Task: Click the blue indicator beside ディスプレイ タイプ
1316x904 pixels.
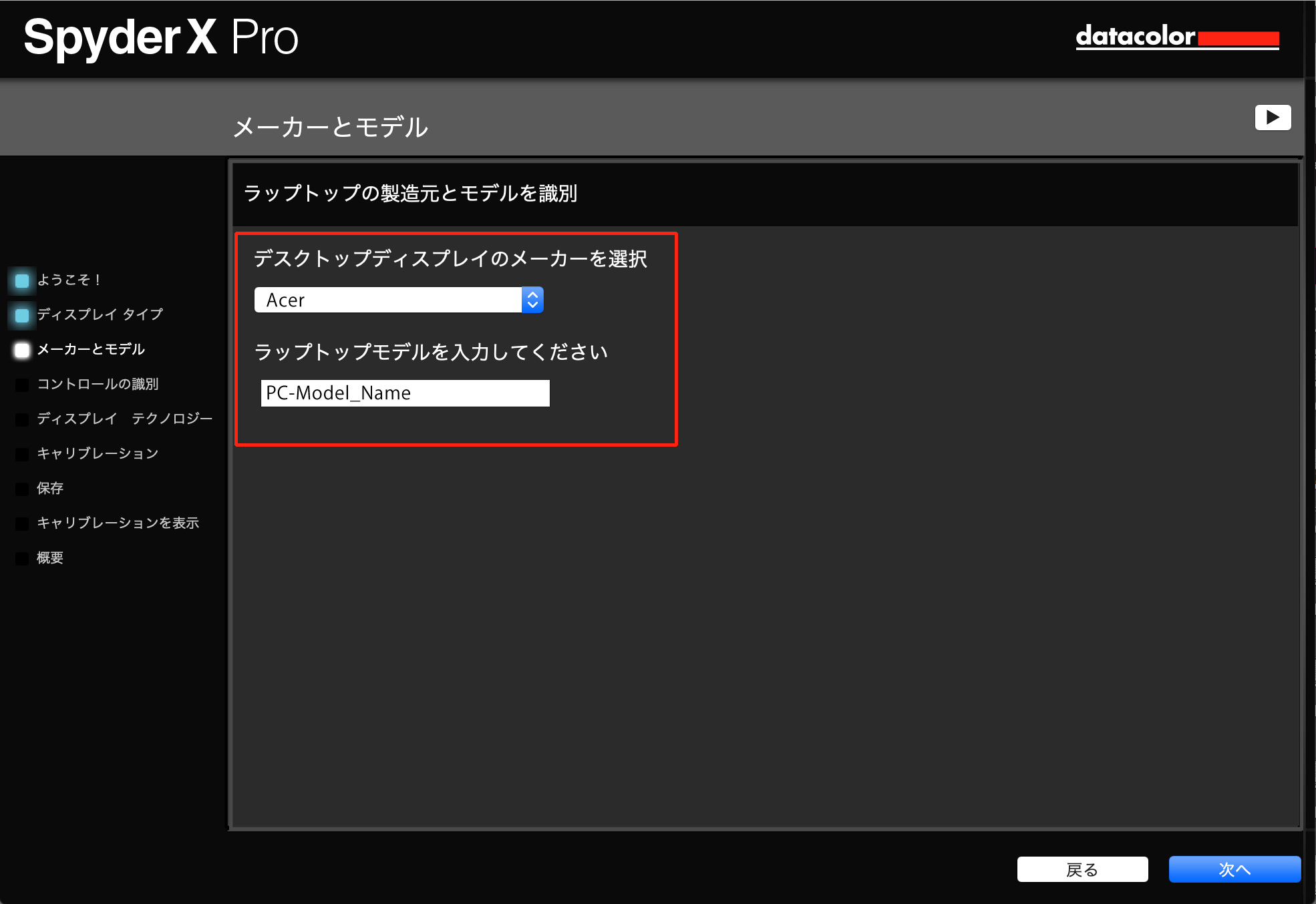Action: pos(22,315)
